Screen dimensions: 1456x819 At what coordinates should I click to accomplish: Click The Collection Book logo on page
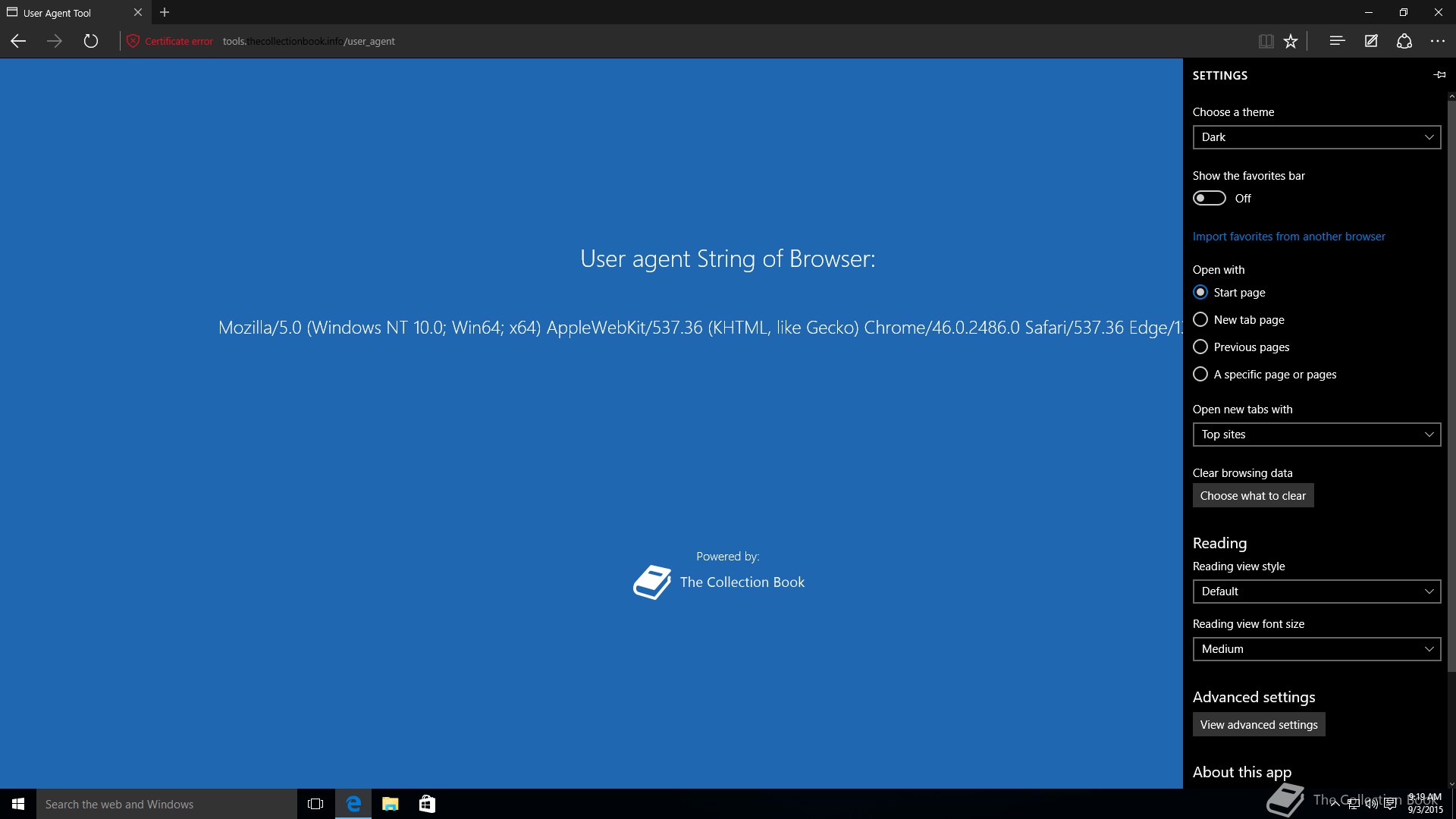coord(652,582)
